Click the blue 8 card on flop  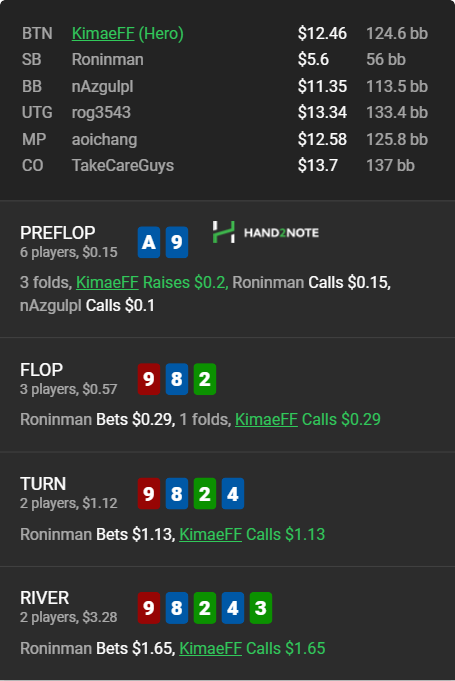click(x=177, y=379)
